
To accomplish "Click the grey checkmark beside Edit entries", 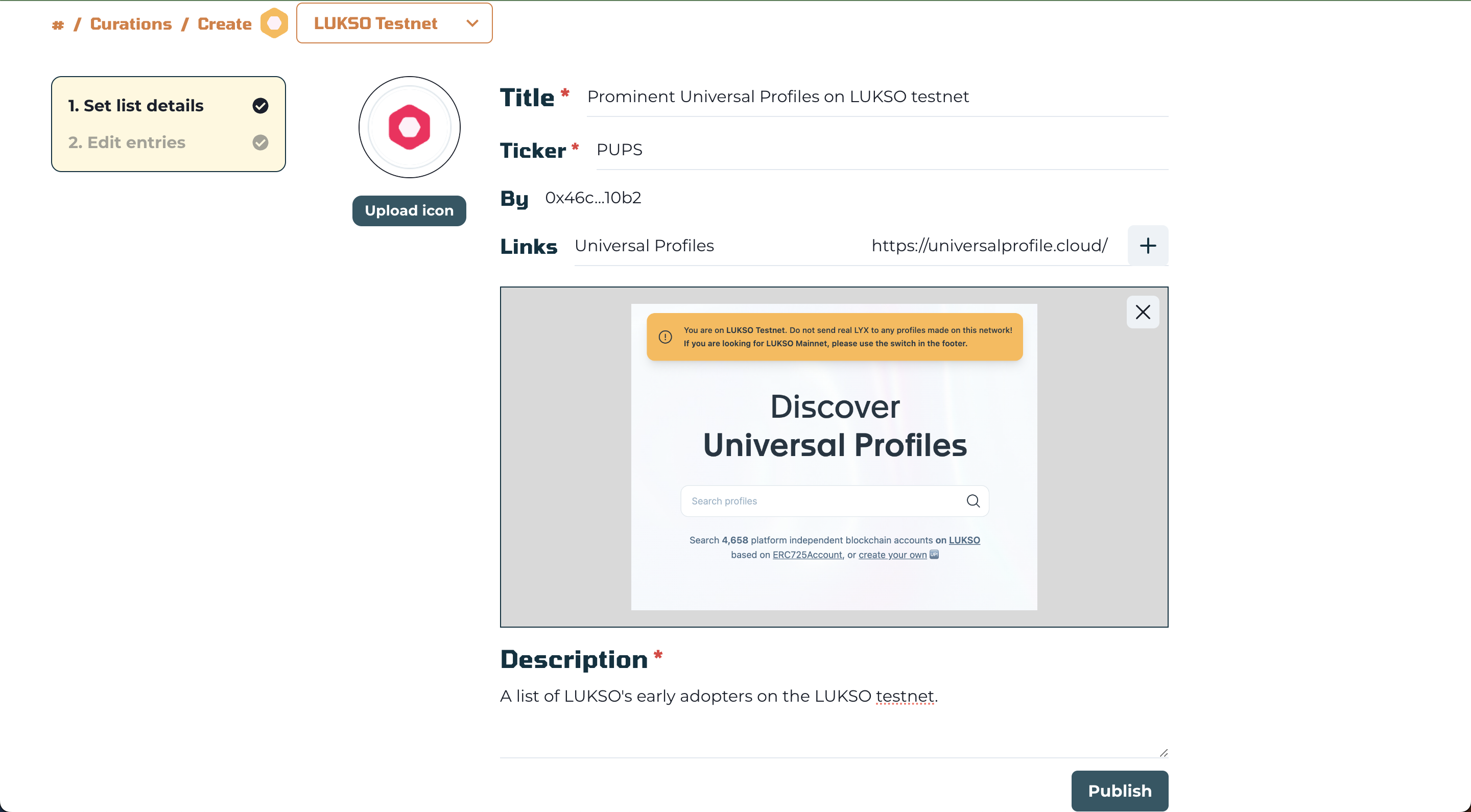I will pyautogui.click(x=260, y=142).
